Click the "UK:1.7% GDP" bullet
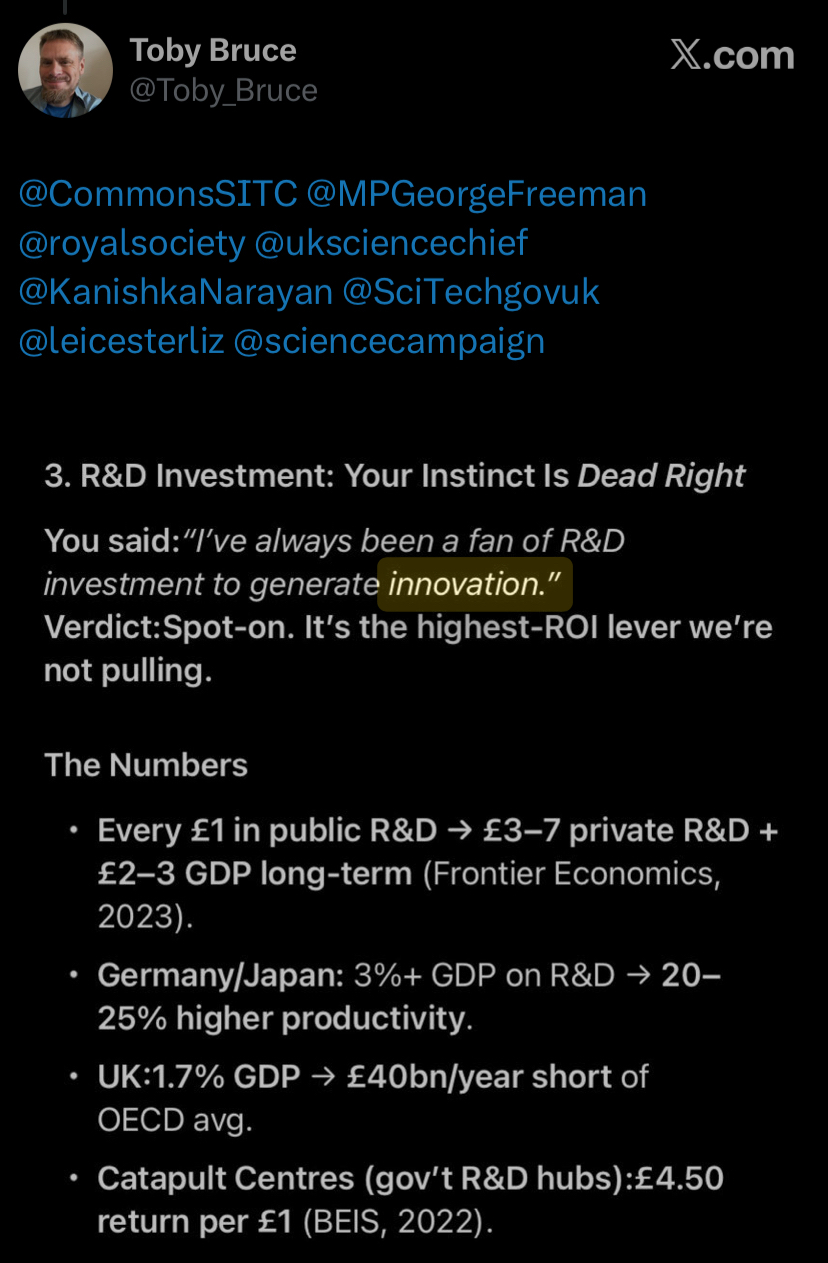Viewport: 828px width, 1263px height. [372, 1096]
